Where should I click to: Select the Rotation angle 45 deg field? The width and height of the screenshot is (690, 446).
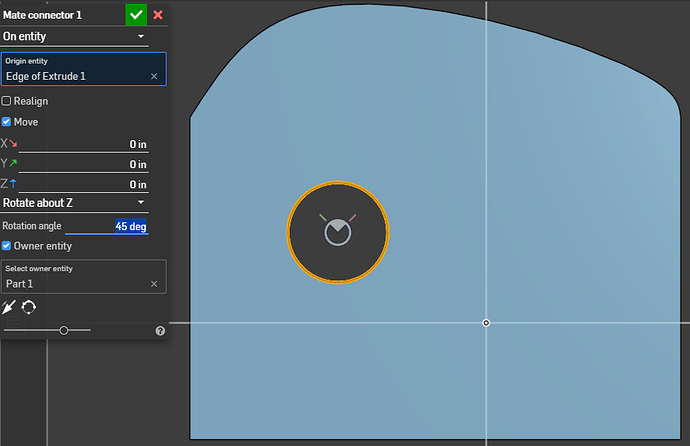106,226
